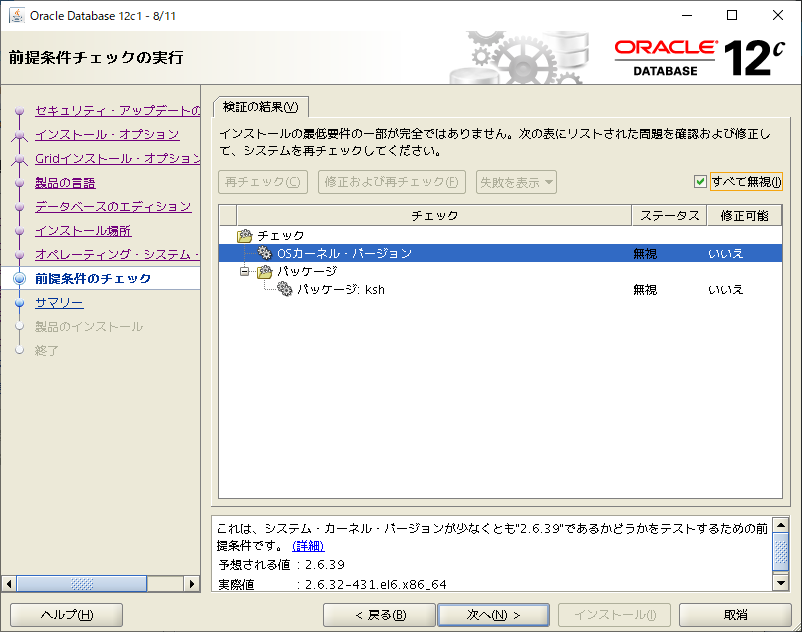Click the description scroll up arrow

click(x=781, y=525)
